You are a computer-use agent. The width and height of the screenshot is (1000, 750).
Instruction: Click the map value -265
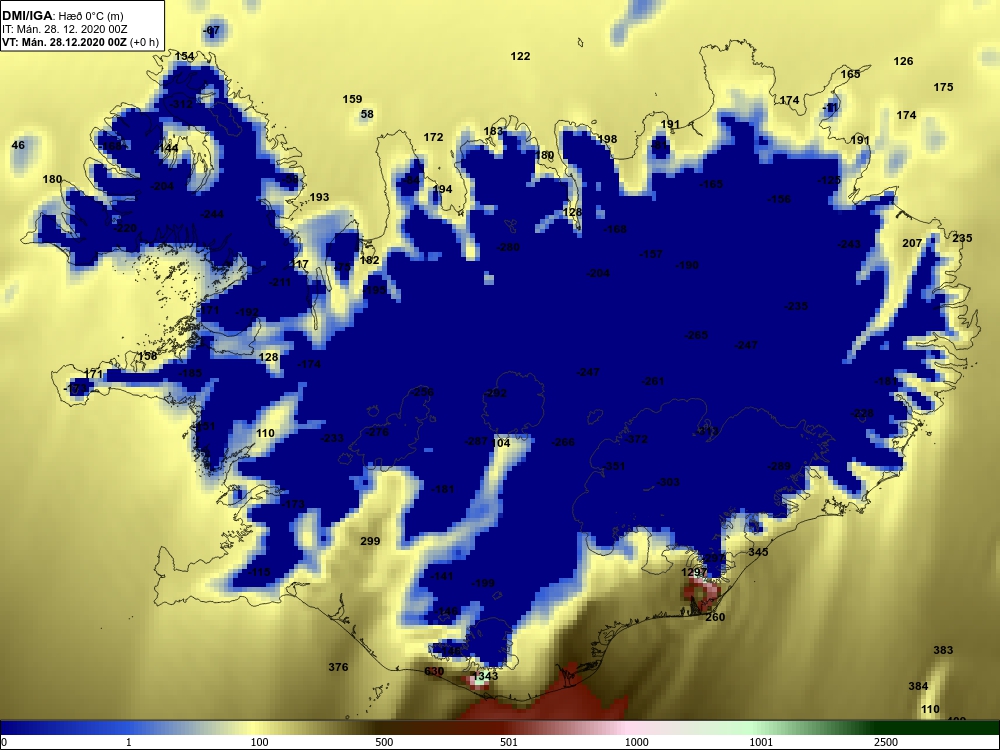tap(696, 335)
